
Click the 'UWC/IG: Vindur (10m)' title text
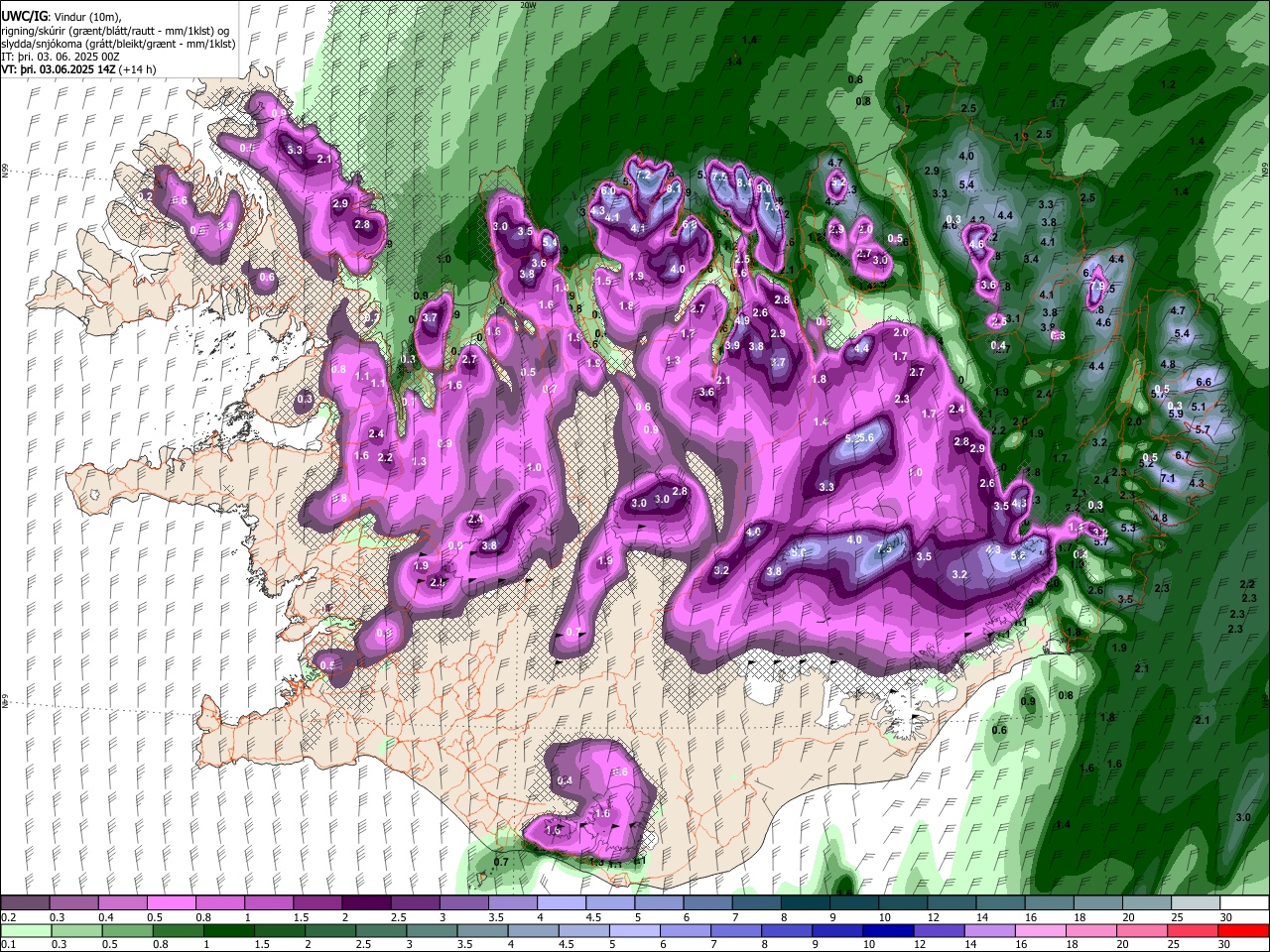click(62, 16)
